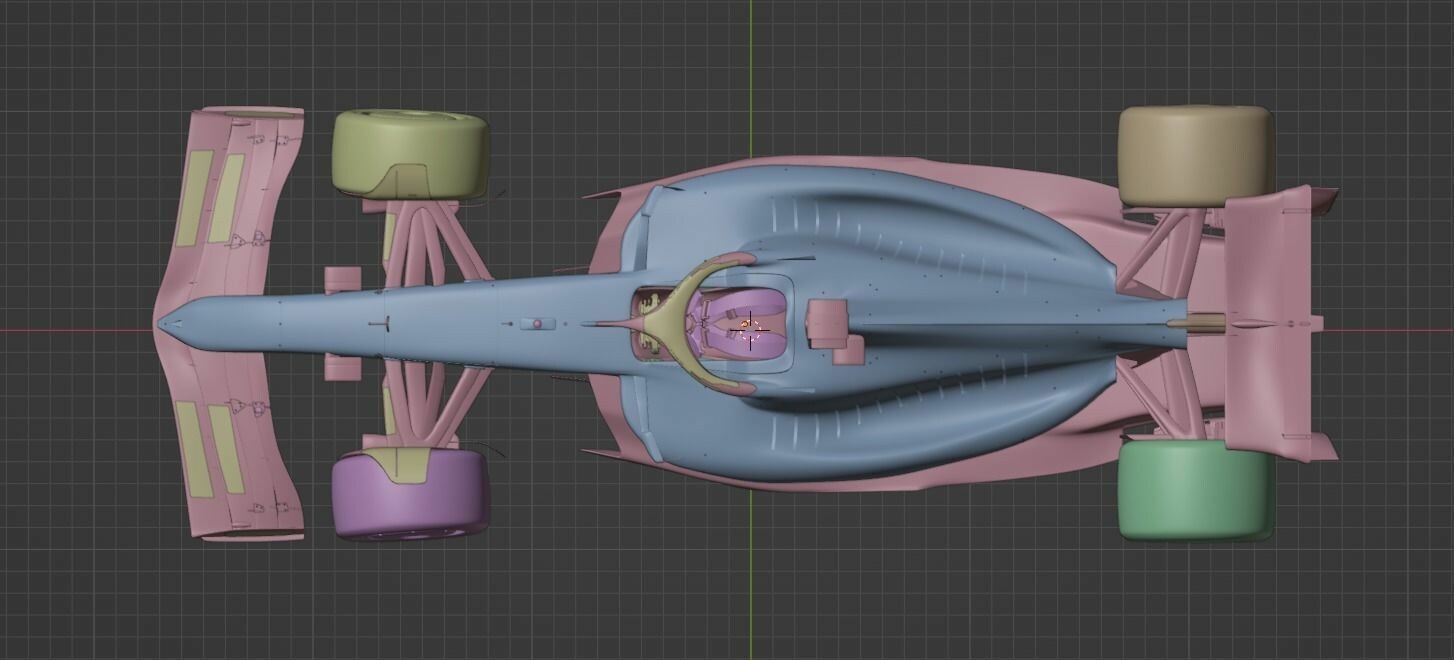The width and height of the screenshot is (1454, 660).
Task: Click the 3D cursor at the cockpit center
Action: [750, 331]
